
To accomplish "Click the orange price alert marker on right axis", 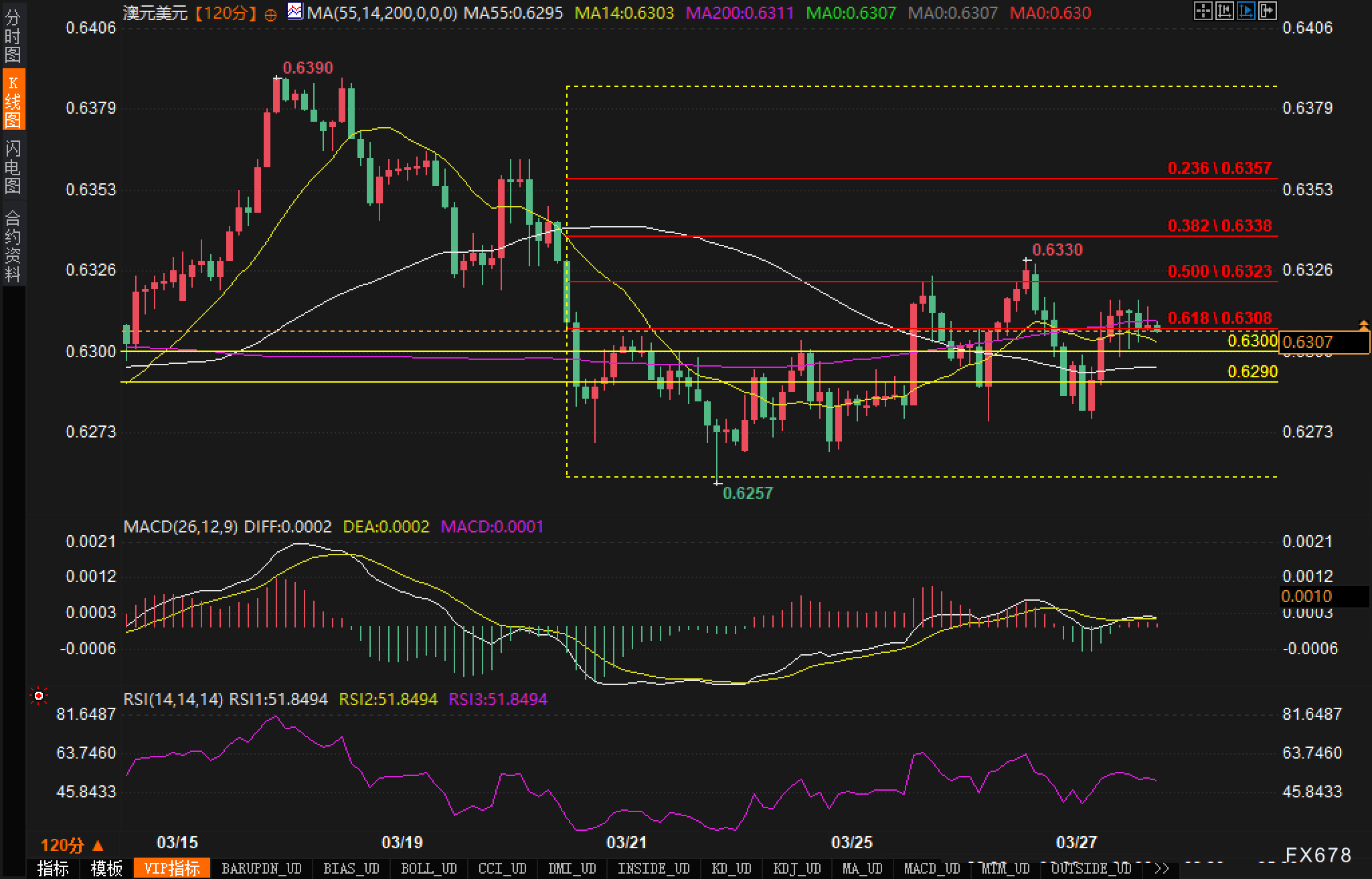I will pyautogui.click(x=1363, y=325).
